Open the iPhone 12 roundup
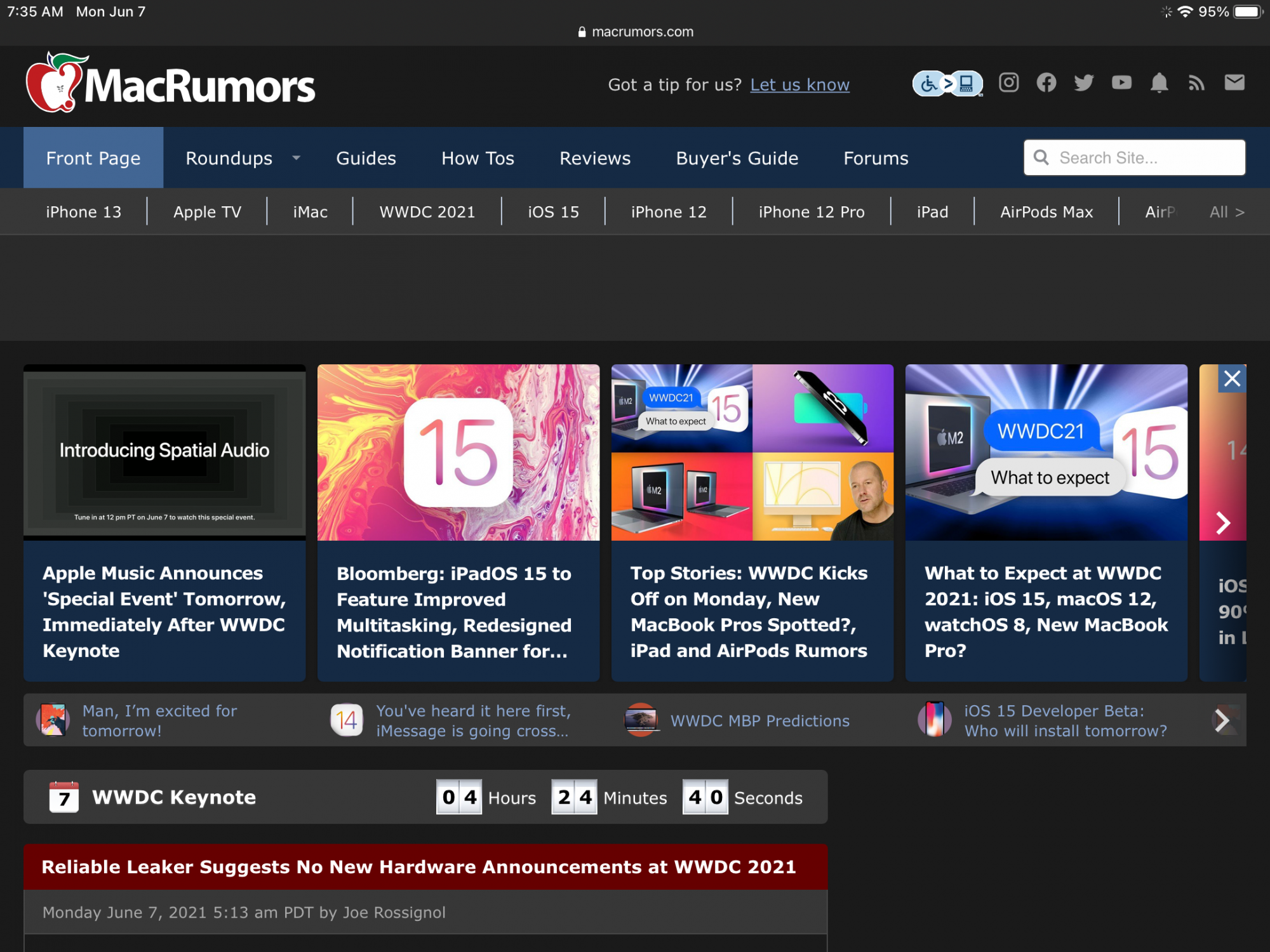Image resolution: width=1270 pixels, height=952 pixels. [669, 212]
